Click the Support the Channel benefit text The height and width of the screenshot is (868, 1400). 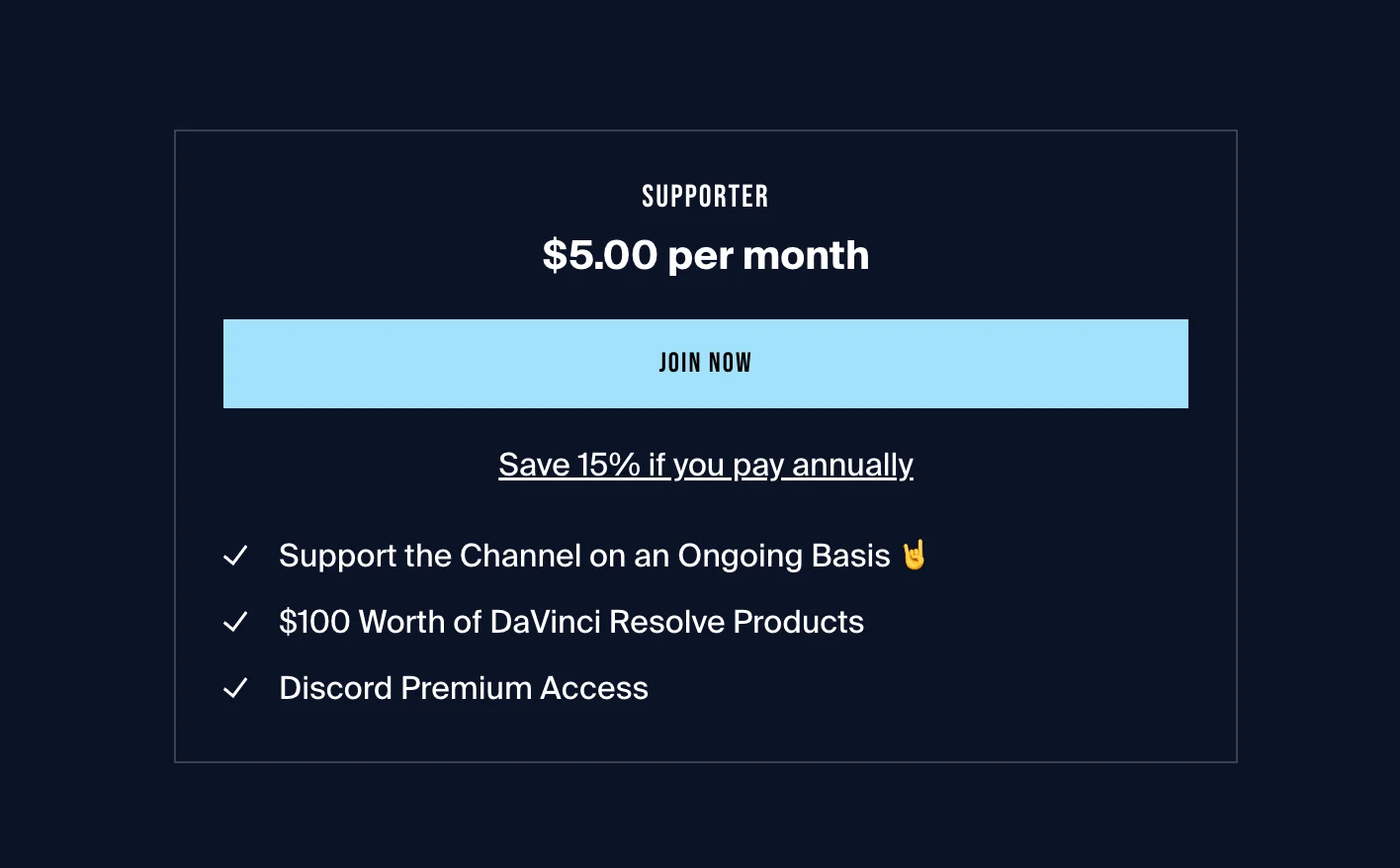pyautogui.click(x=583, y=556)
